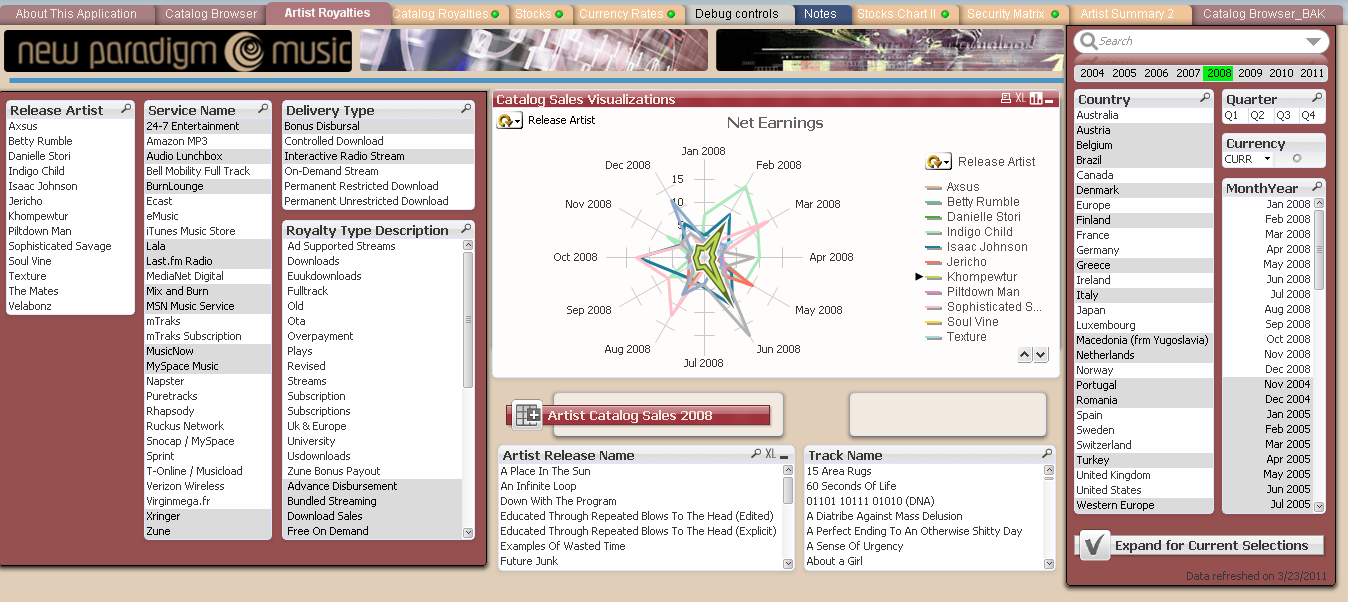Click the New Paradigm Music logo

coord(178,51)
